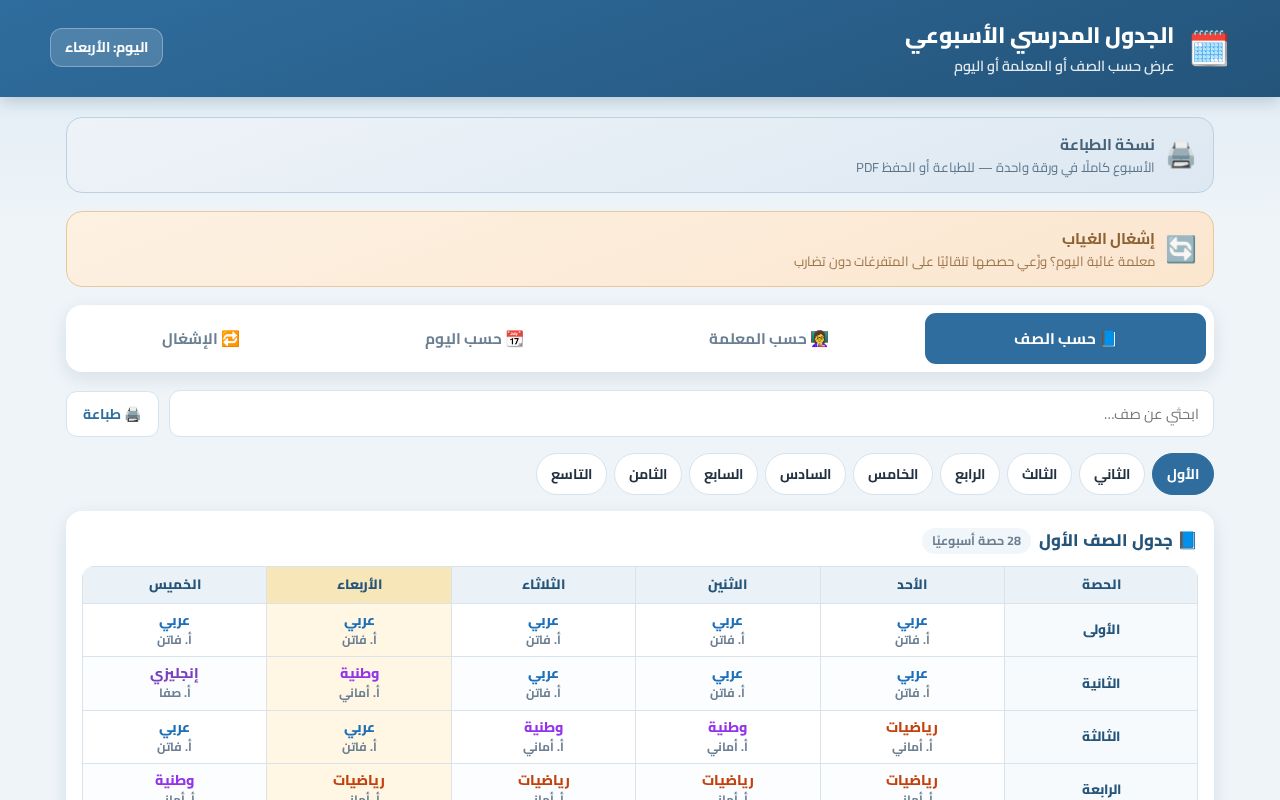Choose the الثامن grade chip
The image size is (1280, 800).
(x=648, y=474)
